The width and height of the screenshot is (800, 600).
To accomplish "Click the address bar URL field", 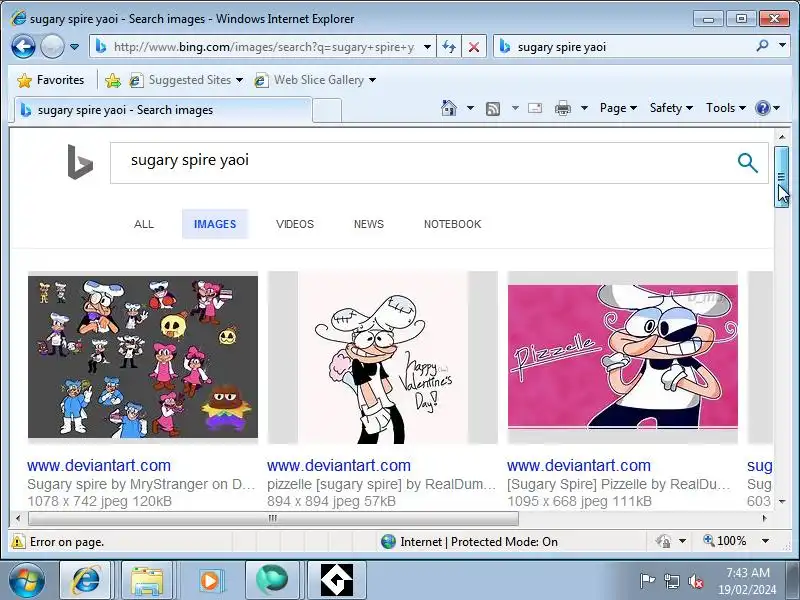I will (x=264, y=47).
